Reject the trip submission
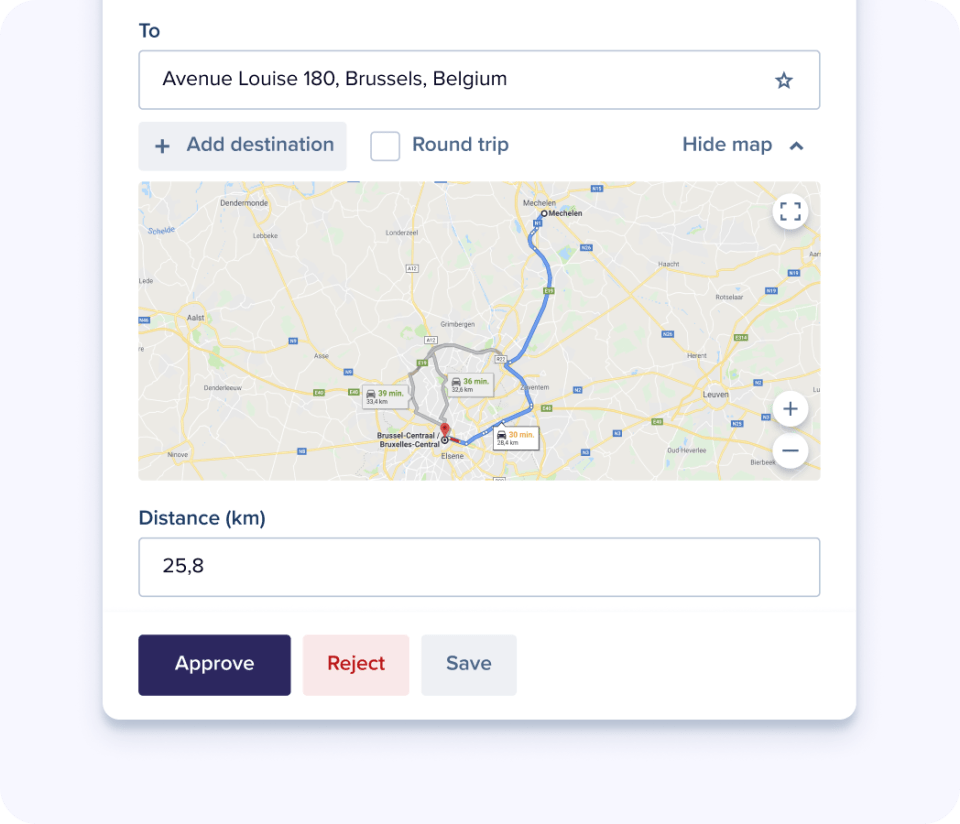Image resolution: width=960 pixels, height=824 pixels. tap(355, 664)
